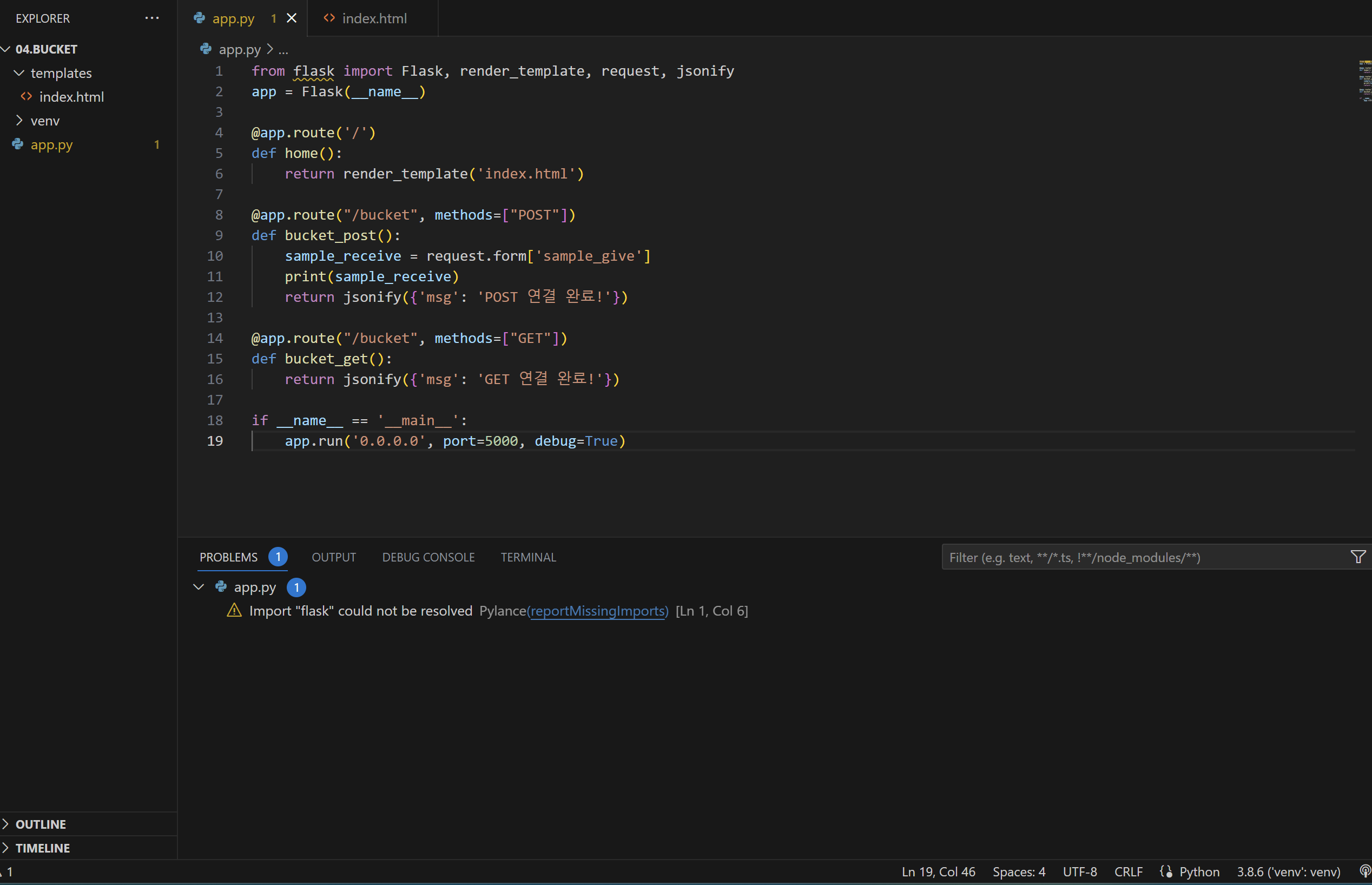Open the DEBUG CONSOLE panel tab
The width and height of the screenshot is (1372, 885).
click(x=428, y=557)
